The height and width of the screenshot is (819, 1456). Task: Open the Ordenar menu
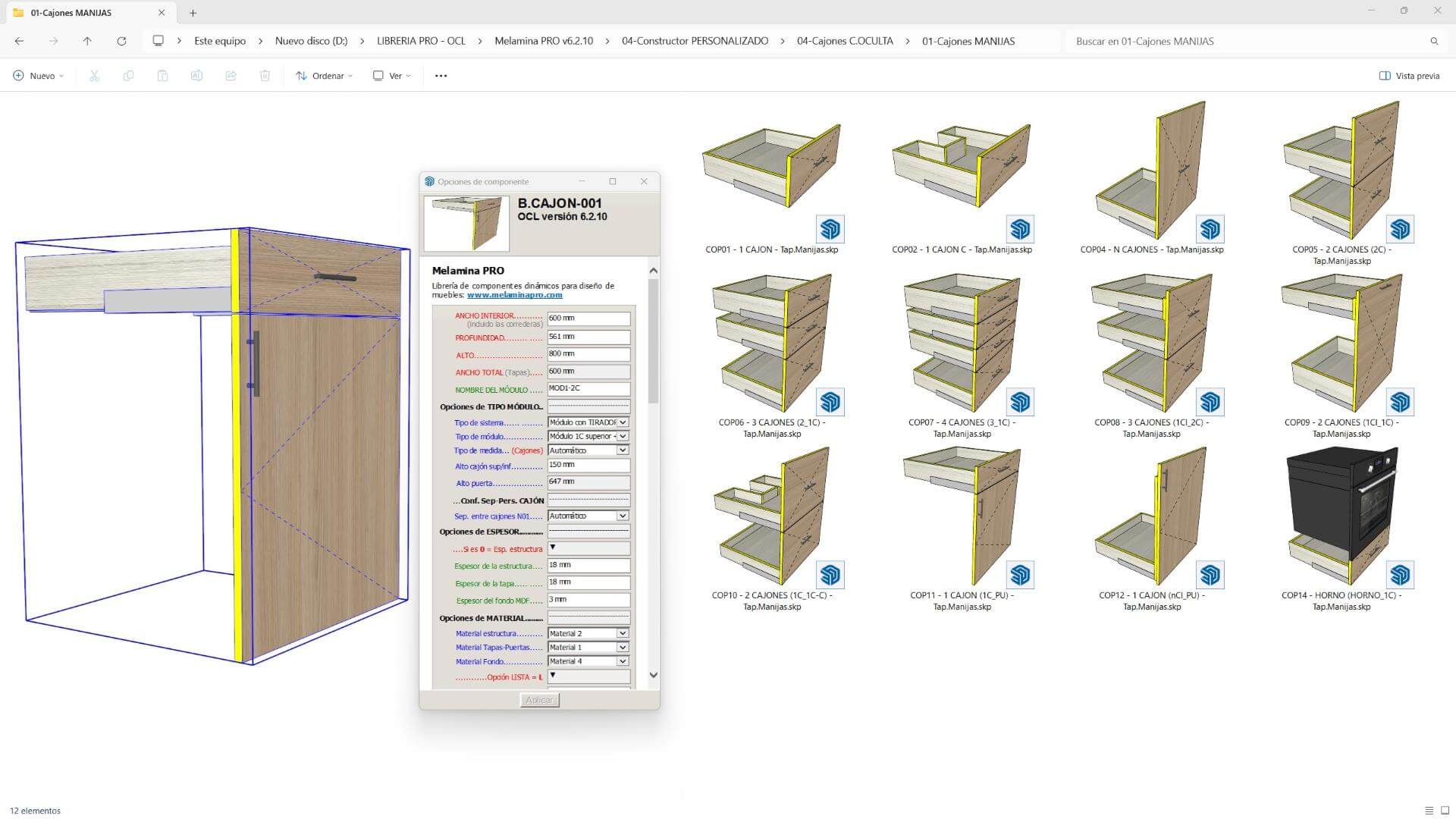(324, 76)
